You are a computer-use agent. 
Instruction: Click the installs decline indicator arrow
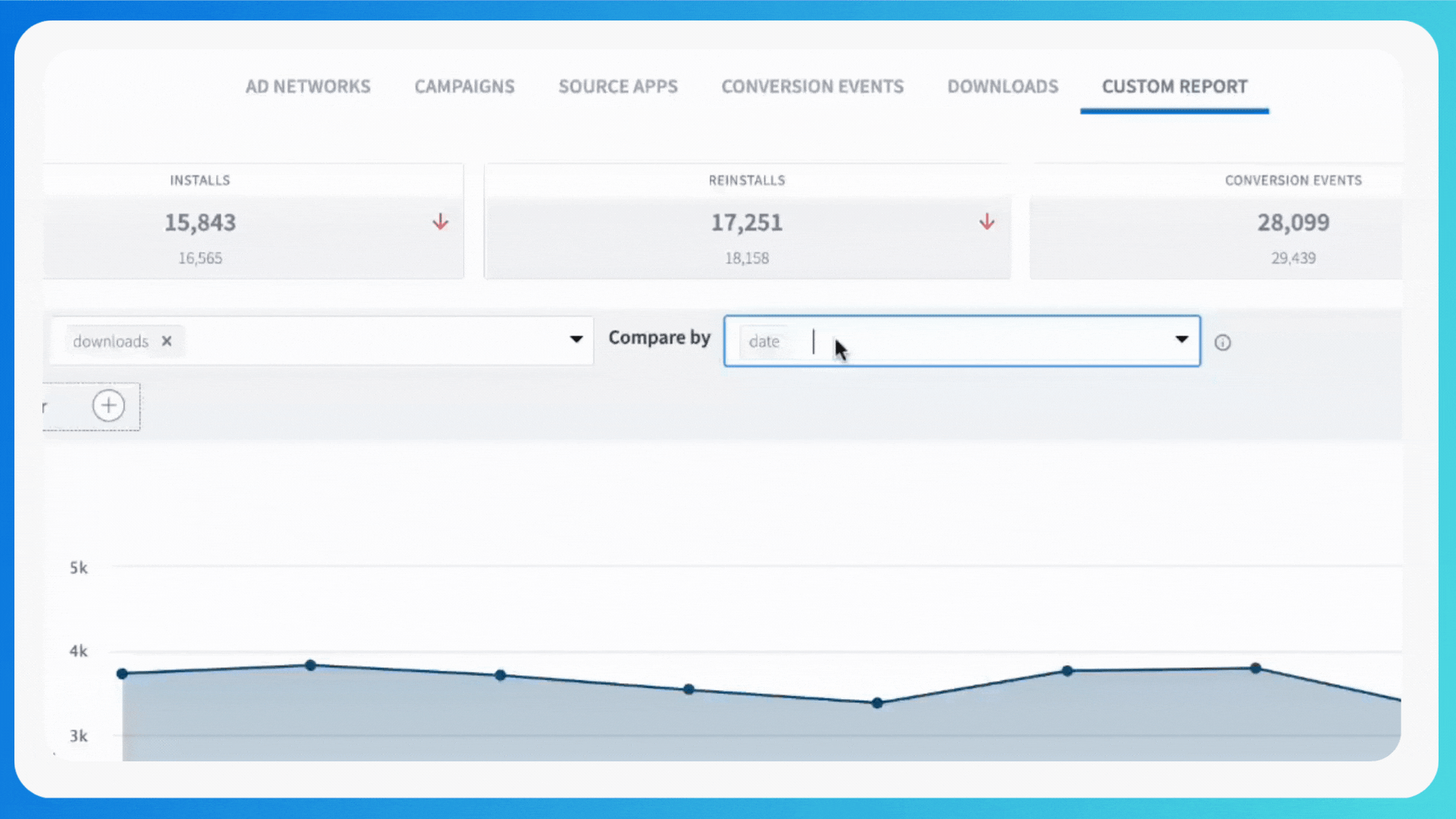[440, 222]
